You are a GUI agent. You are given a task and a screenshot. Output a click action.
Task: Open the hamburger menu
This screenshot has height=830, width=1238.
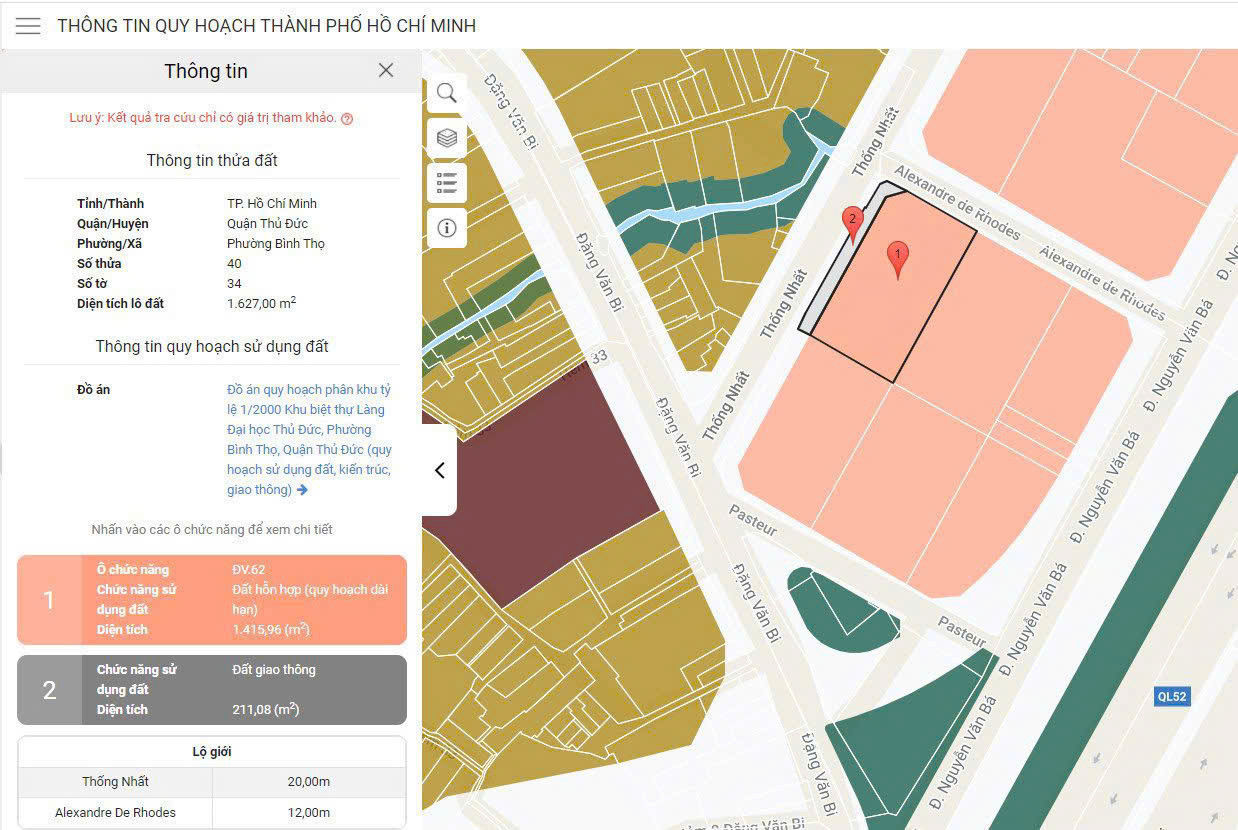coord(28,26)
